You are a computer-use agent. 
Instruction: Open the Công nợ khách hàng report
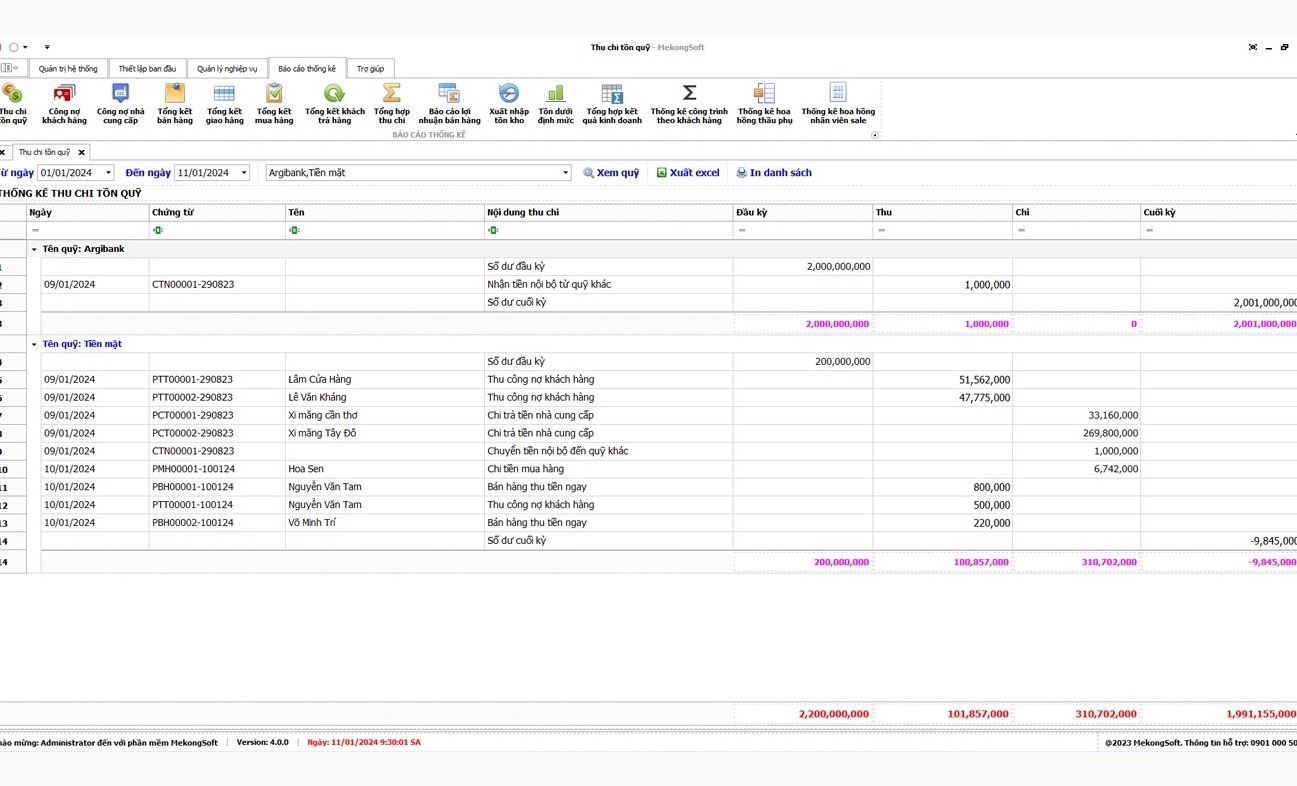click(64, 103)
